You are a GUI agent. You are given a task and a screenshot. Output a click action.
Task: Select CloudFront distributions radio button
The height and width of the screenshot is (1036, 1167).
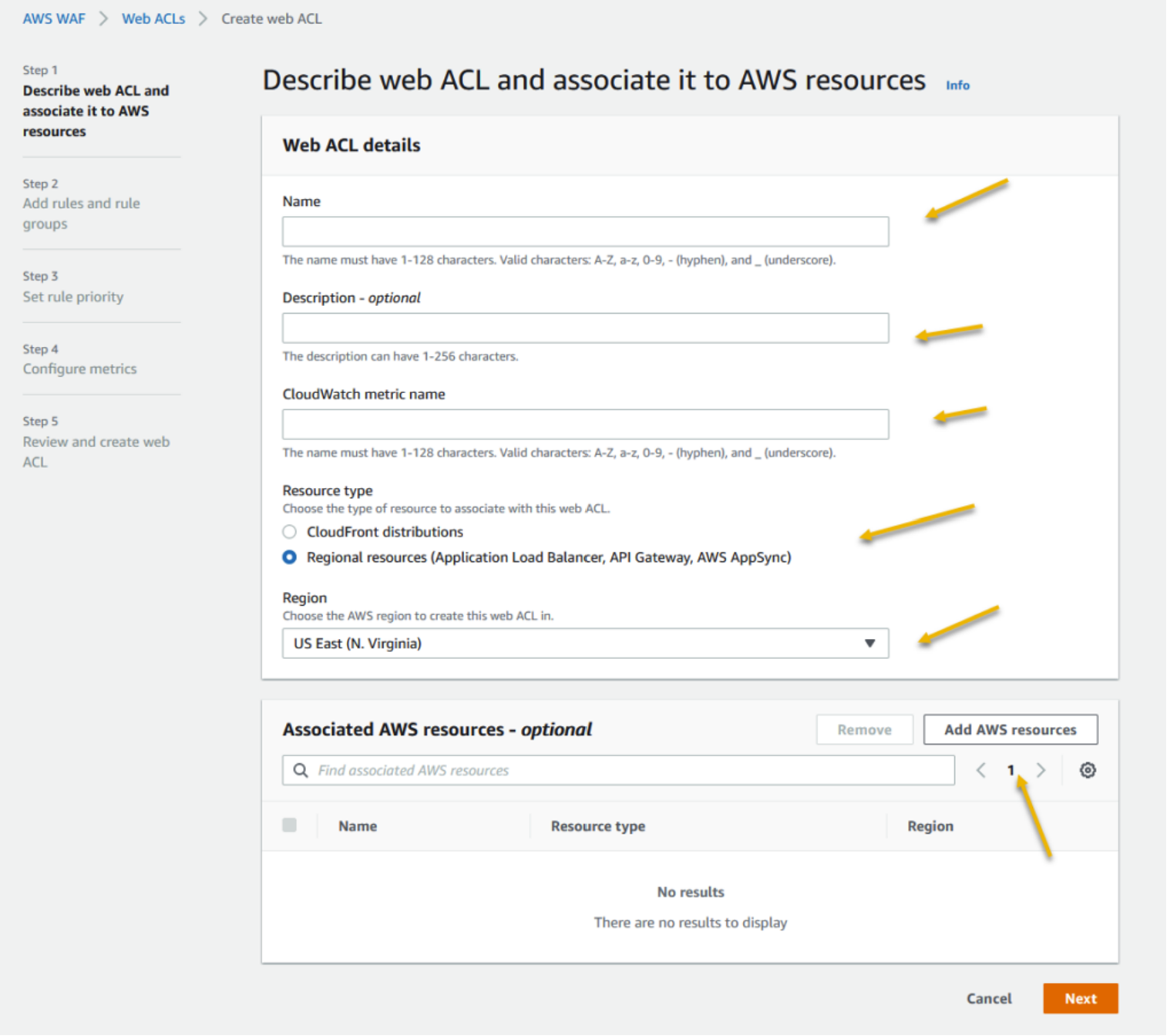point(290,532)
